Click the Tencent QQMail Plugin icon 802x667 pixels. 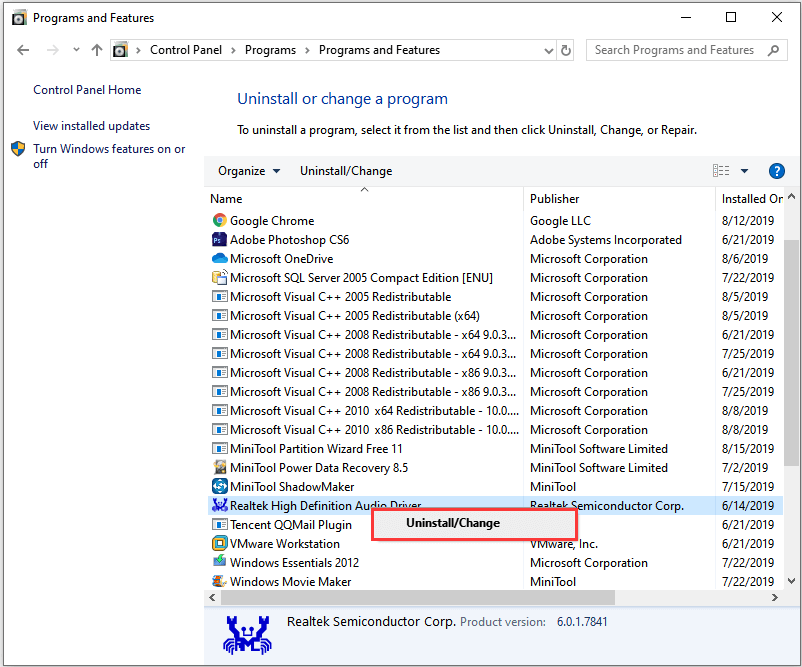219,524
